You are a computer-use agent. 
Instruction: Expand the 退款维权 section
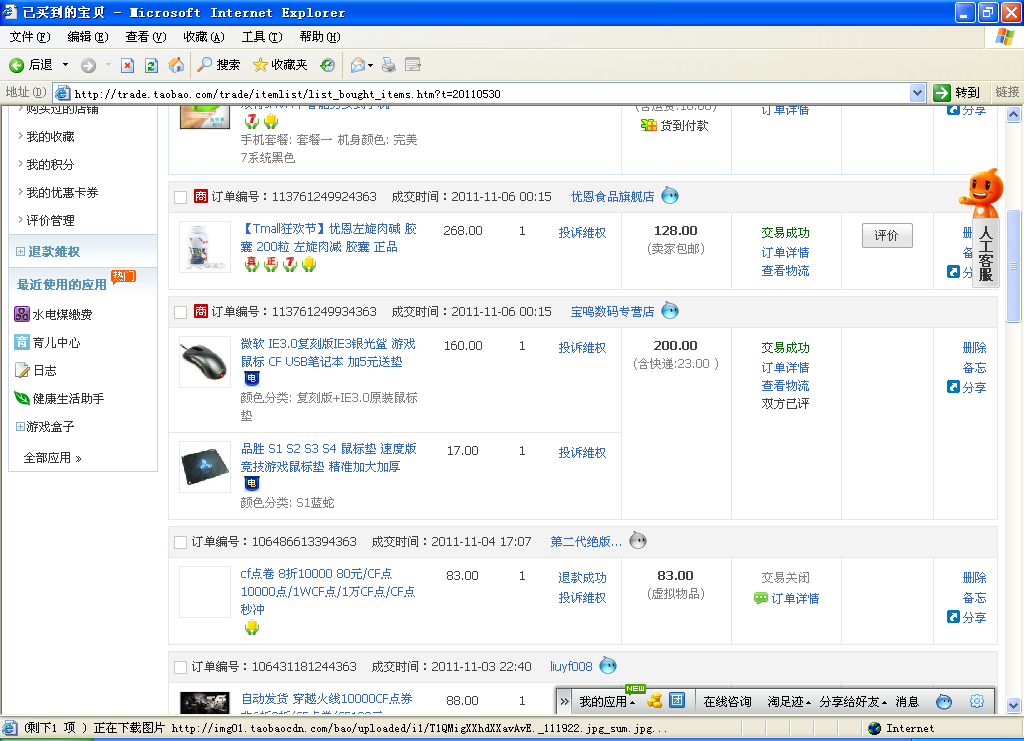[20, 251]
